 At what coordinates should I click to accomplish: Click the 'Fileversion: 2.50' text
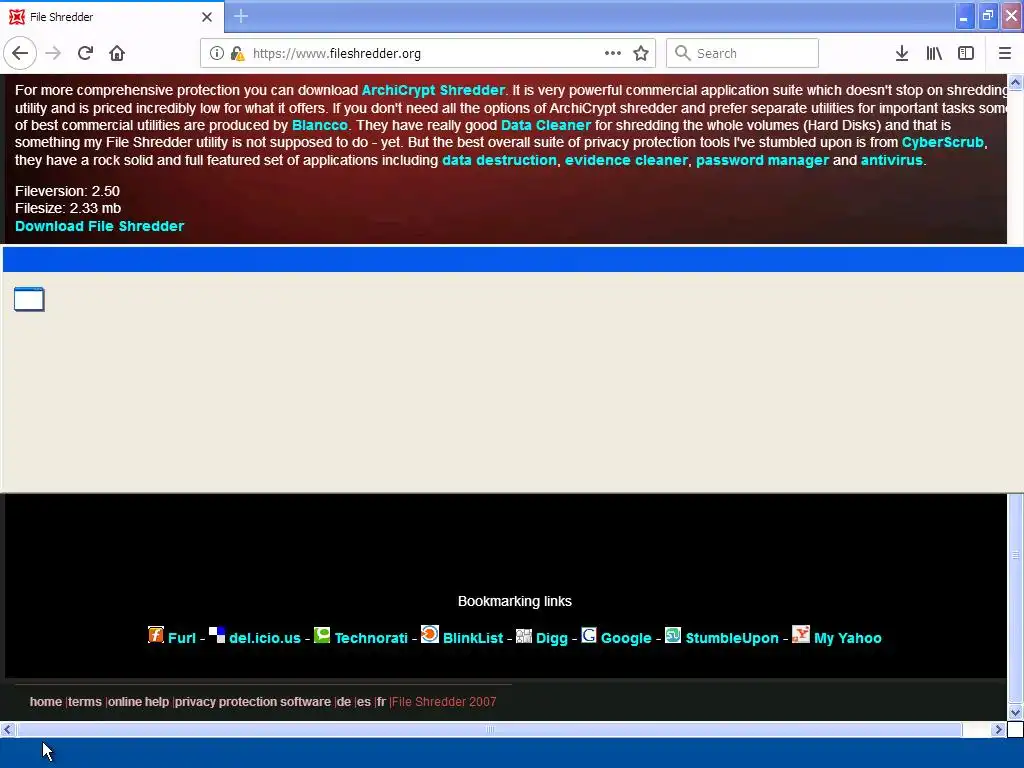pyautogui.click(x=67, y=191)
